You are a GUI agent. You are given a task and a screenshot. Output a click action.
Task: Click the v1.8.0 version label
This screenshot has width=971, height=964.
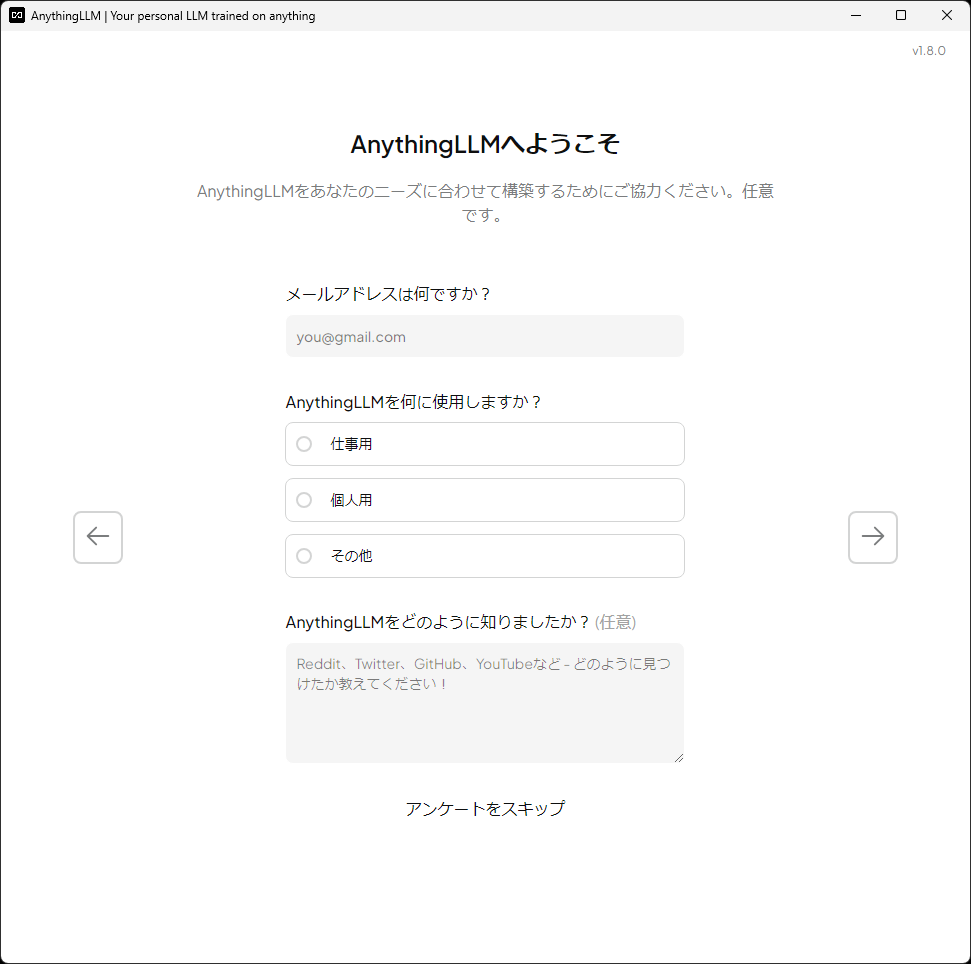928,50
